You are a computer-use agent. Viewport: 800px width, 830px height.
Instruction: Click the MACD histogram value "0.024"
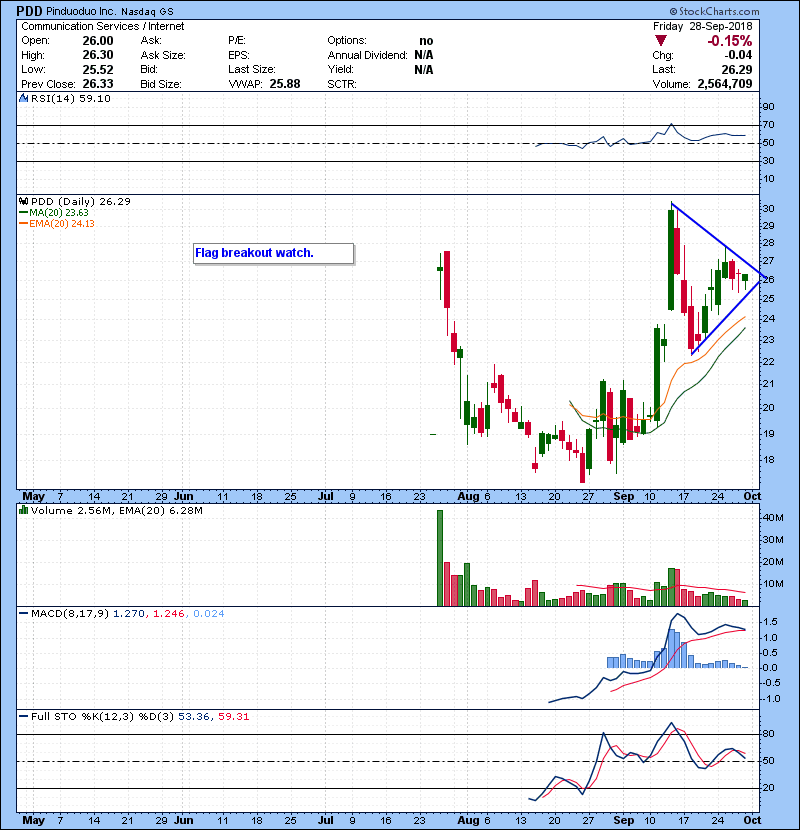(x=209, y=614)
